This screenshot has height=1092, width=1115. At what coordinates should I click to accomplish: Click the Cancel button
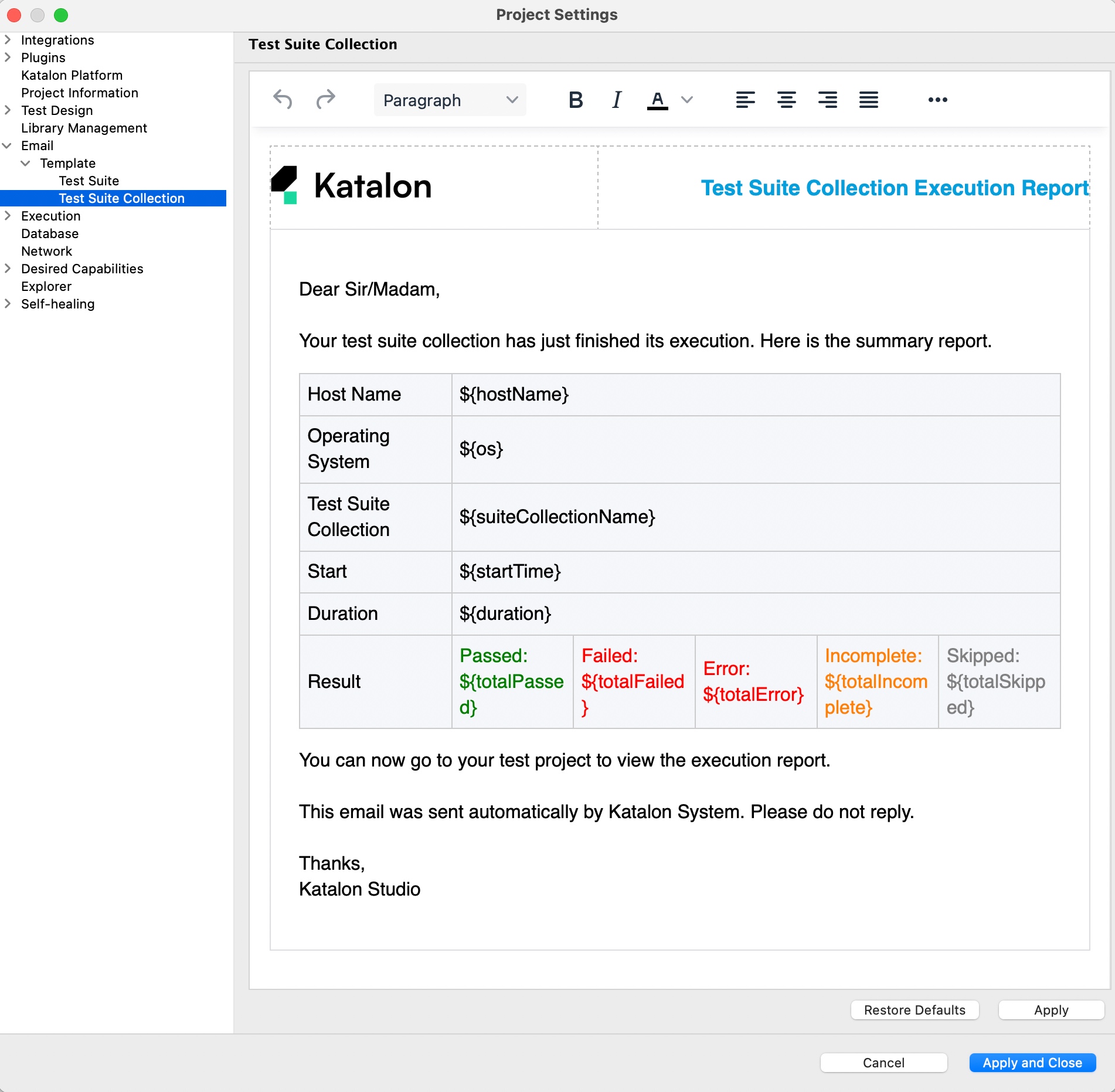883,1063
